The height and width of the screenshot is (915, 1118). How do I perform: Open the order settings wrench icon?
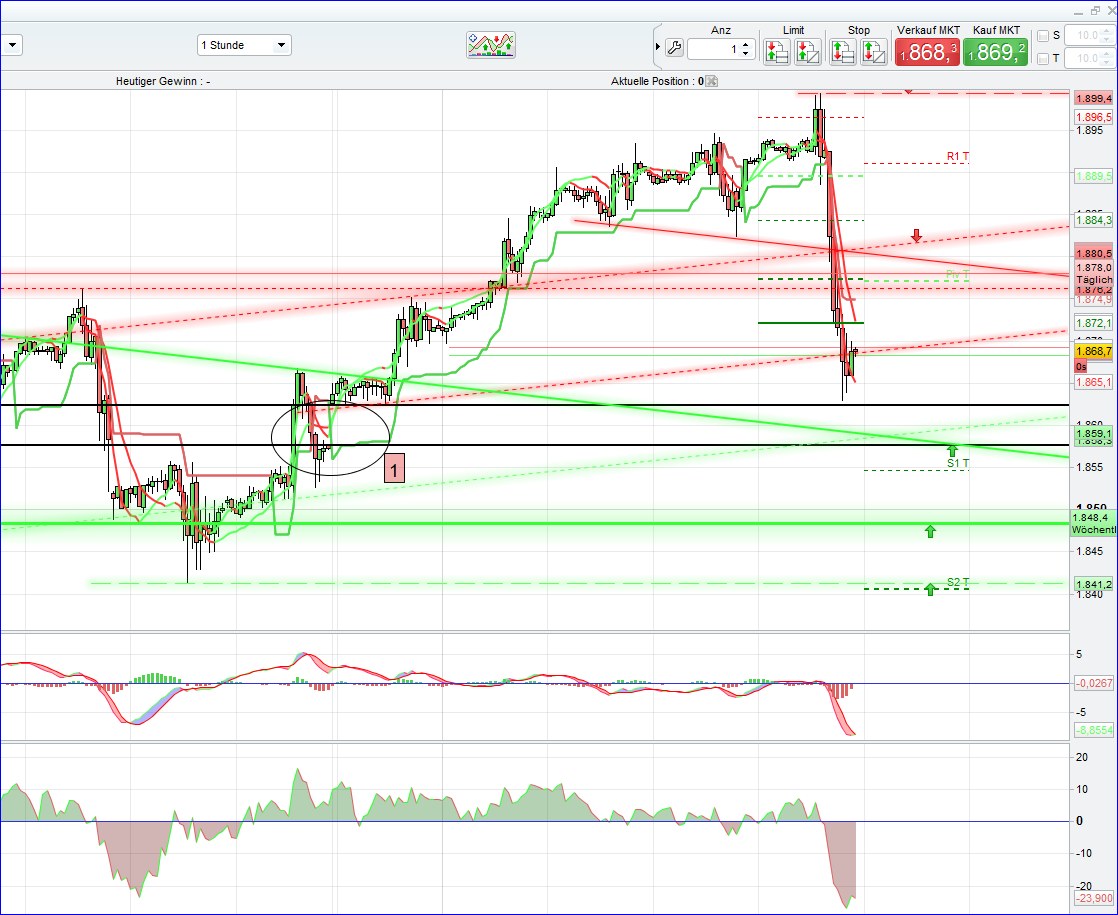tap(674, 47)
